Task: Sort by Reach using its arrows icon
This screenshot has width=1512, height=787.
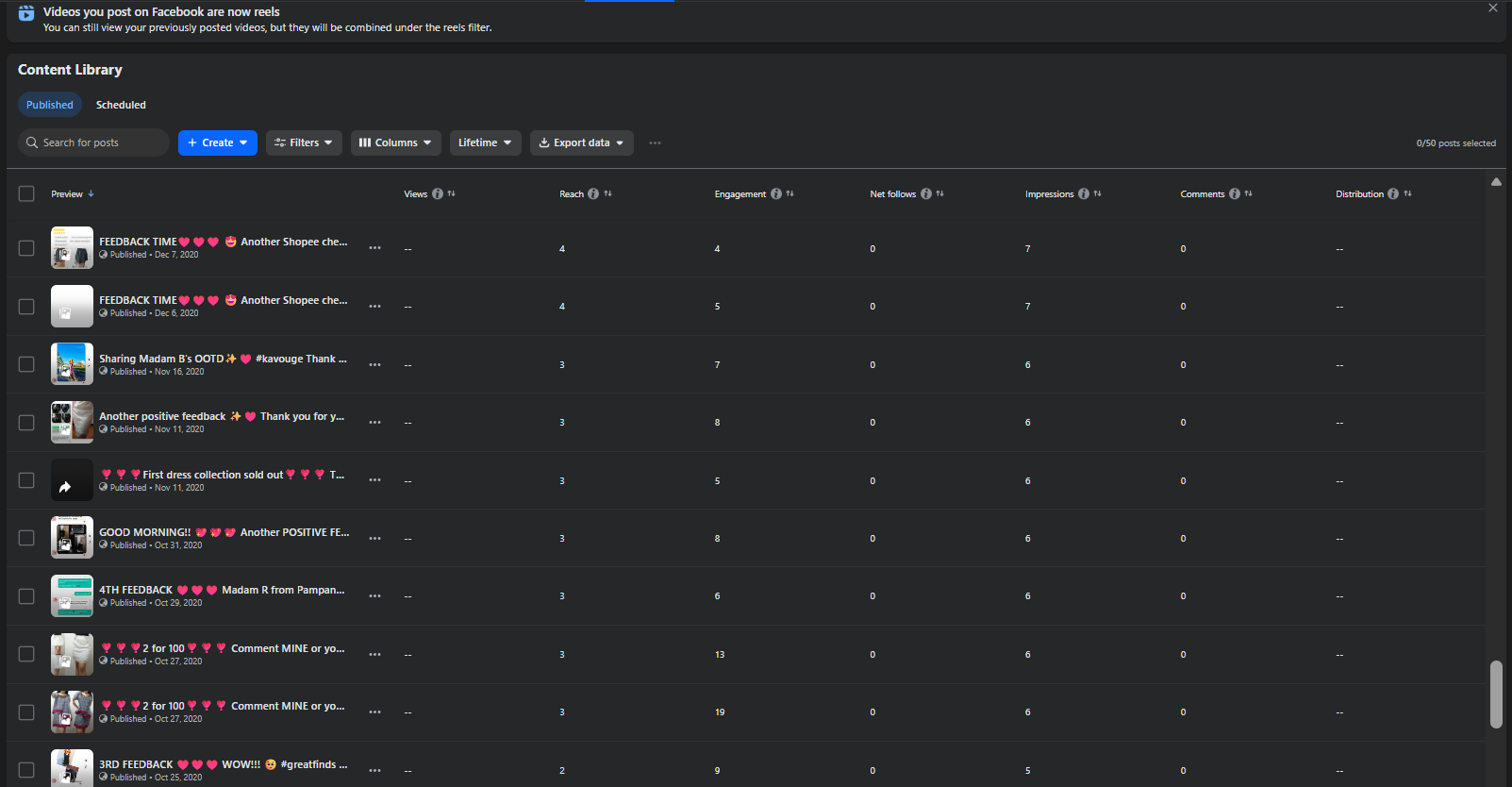Action: (x=608, y=193)
